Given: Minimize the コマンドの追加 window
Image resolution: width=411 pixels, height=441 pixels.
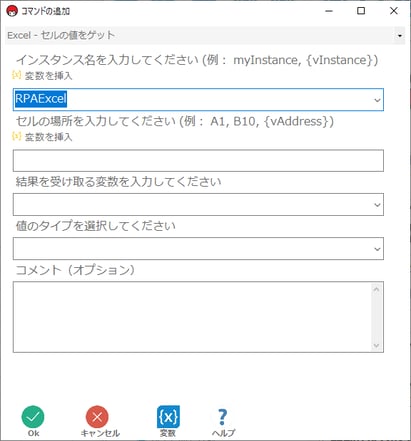Looking at the screenshot, I should click(329, 11).
